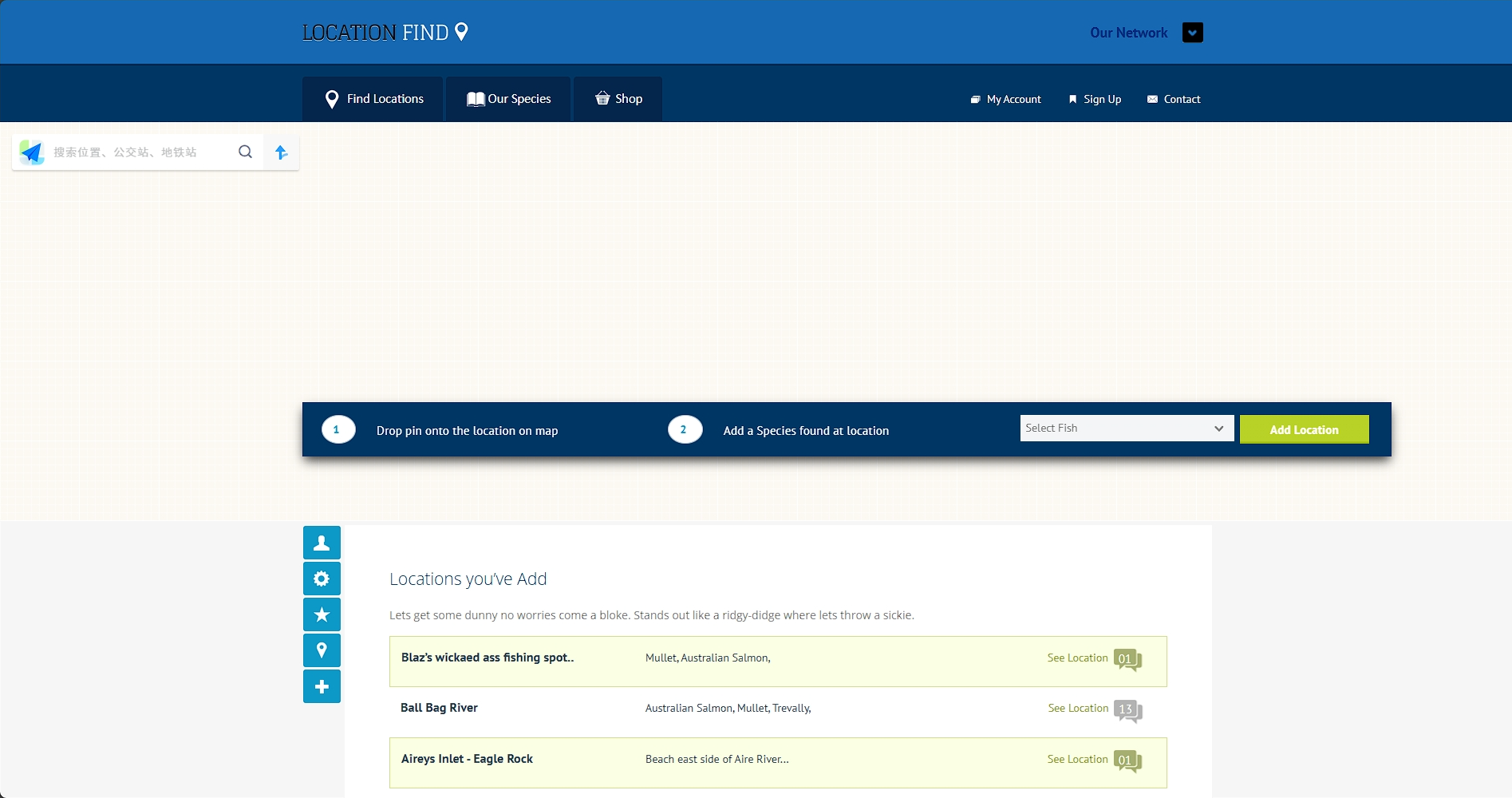Go to the Shop tab
Screen dimensions: 1512x798
tap(618, 99)
